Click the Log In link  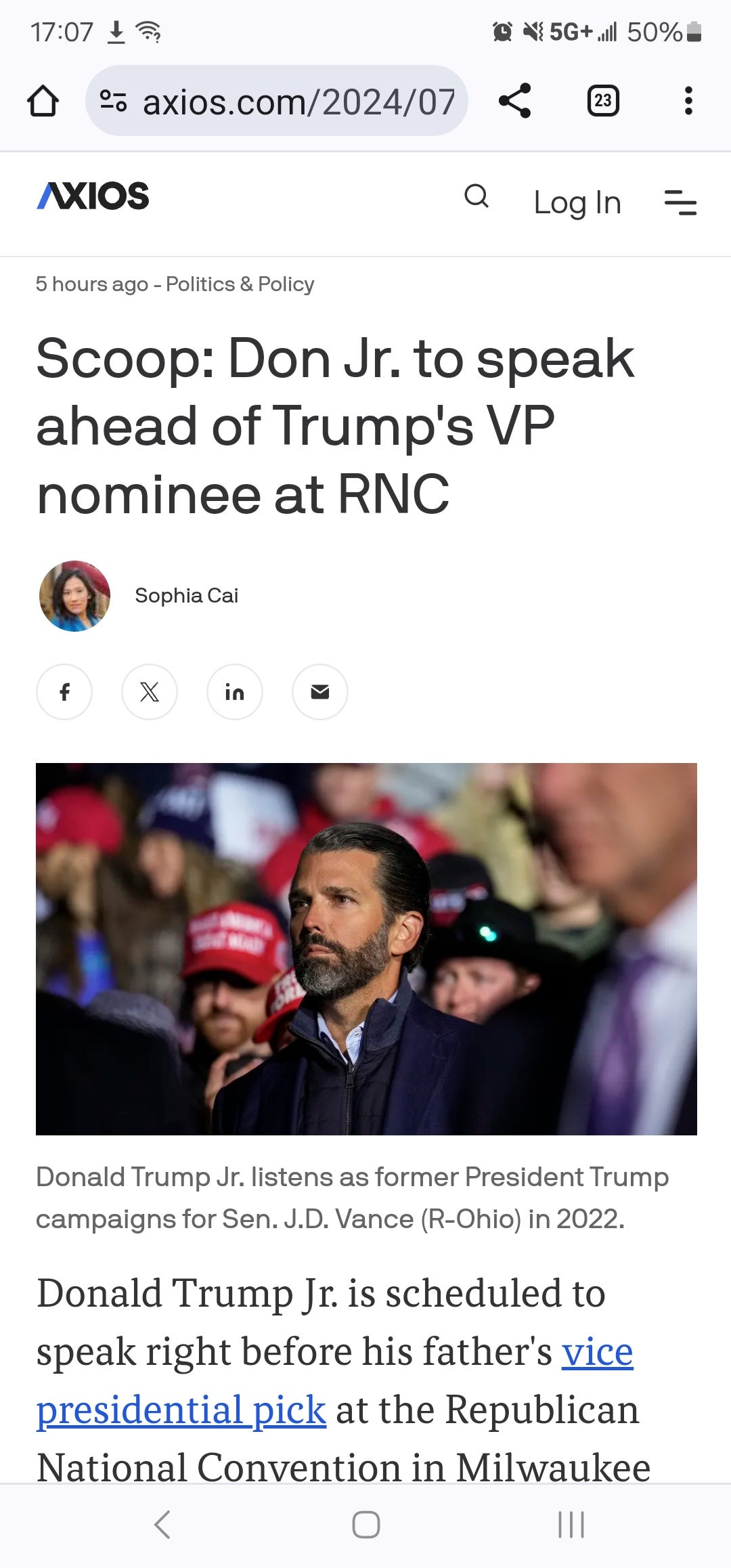pos(577,202)
